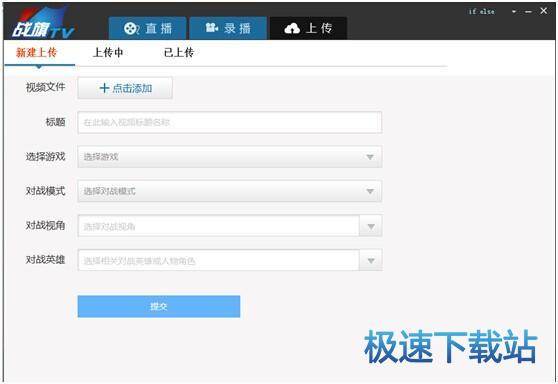The image size is (558, 384).
Task: View the 已上传 sub-tab
Action: coord(179,53)
